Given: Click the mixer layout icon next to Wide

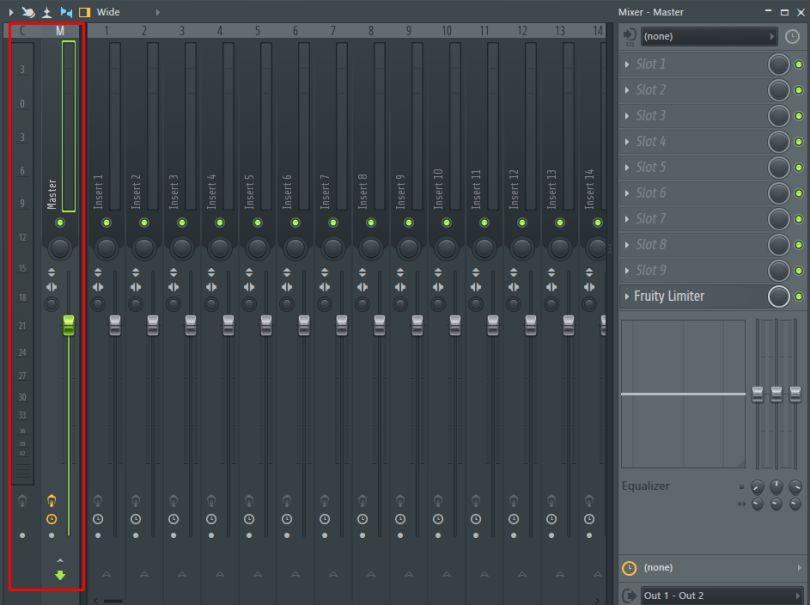Looking at the screenshot, I should 84,12.
